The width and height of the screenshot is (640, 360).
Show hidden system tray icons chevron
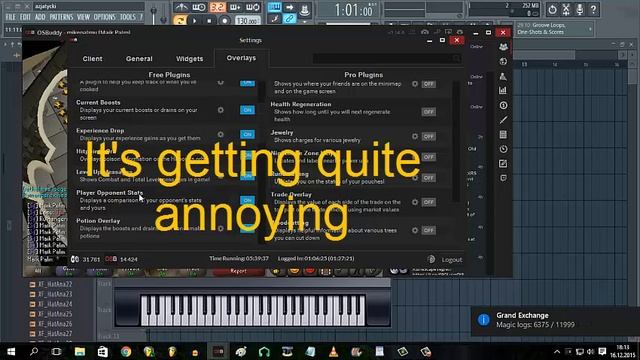pos(557,351)
